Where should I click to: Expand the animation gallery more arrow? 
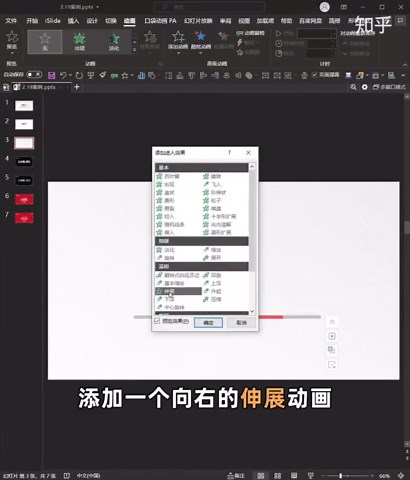134,50
